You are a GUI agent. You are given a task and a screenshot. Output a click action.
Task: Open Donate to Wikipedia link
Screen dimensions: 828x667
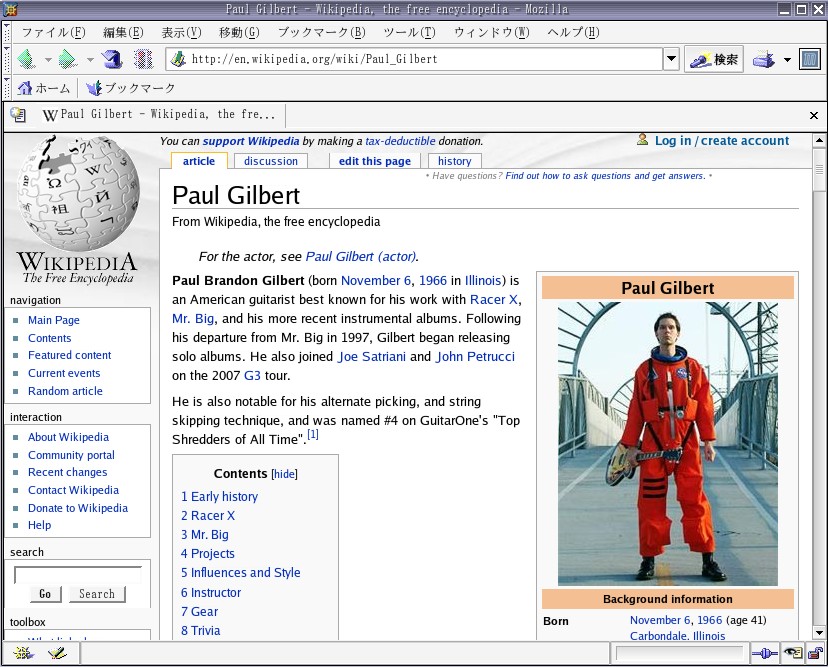pos(78,508)
